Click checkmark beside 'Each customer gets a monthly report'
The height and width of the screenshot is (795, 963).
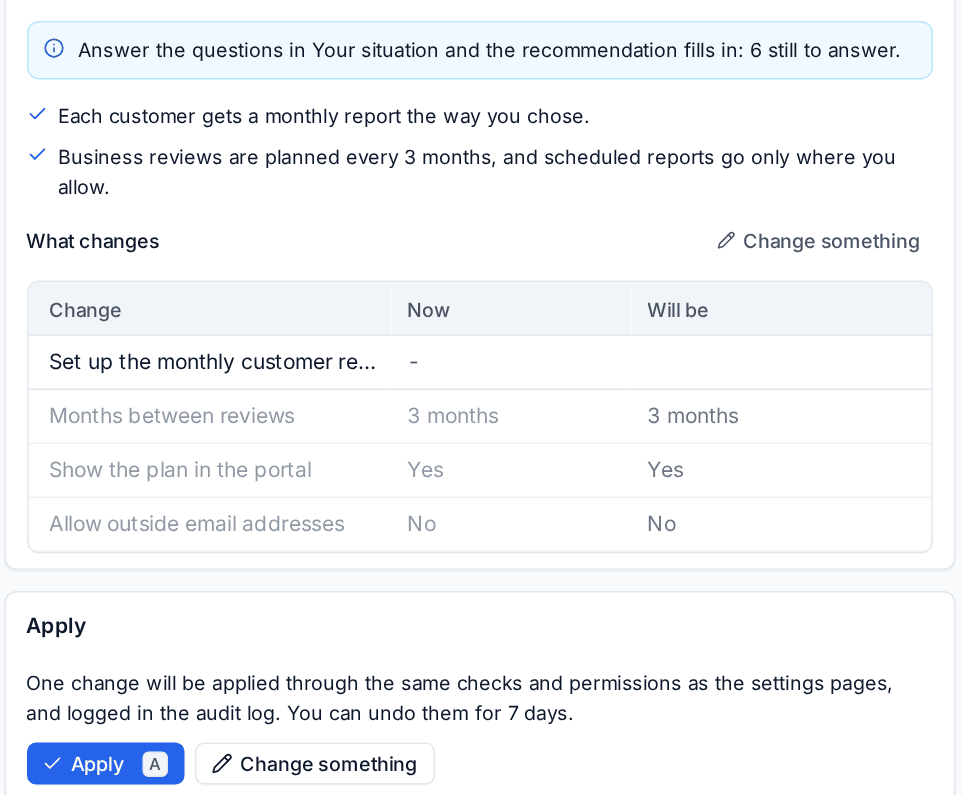37,114
